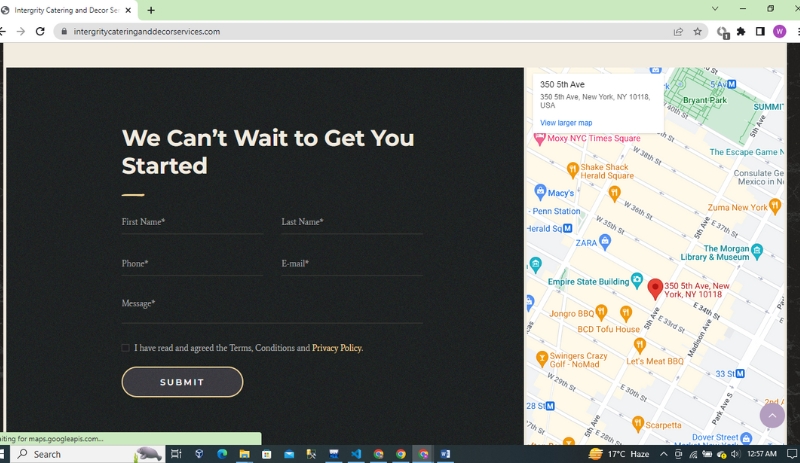Click the address bar URL
This screenshot has height=463, width=800.
pos(147,32)
